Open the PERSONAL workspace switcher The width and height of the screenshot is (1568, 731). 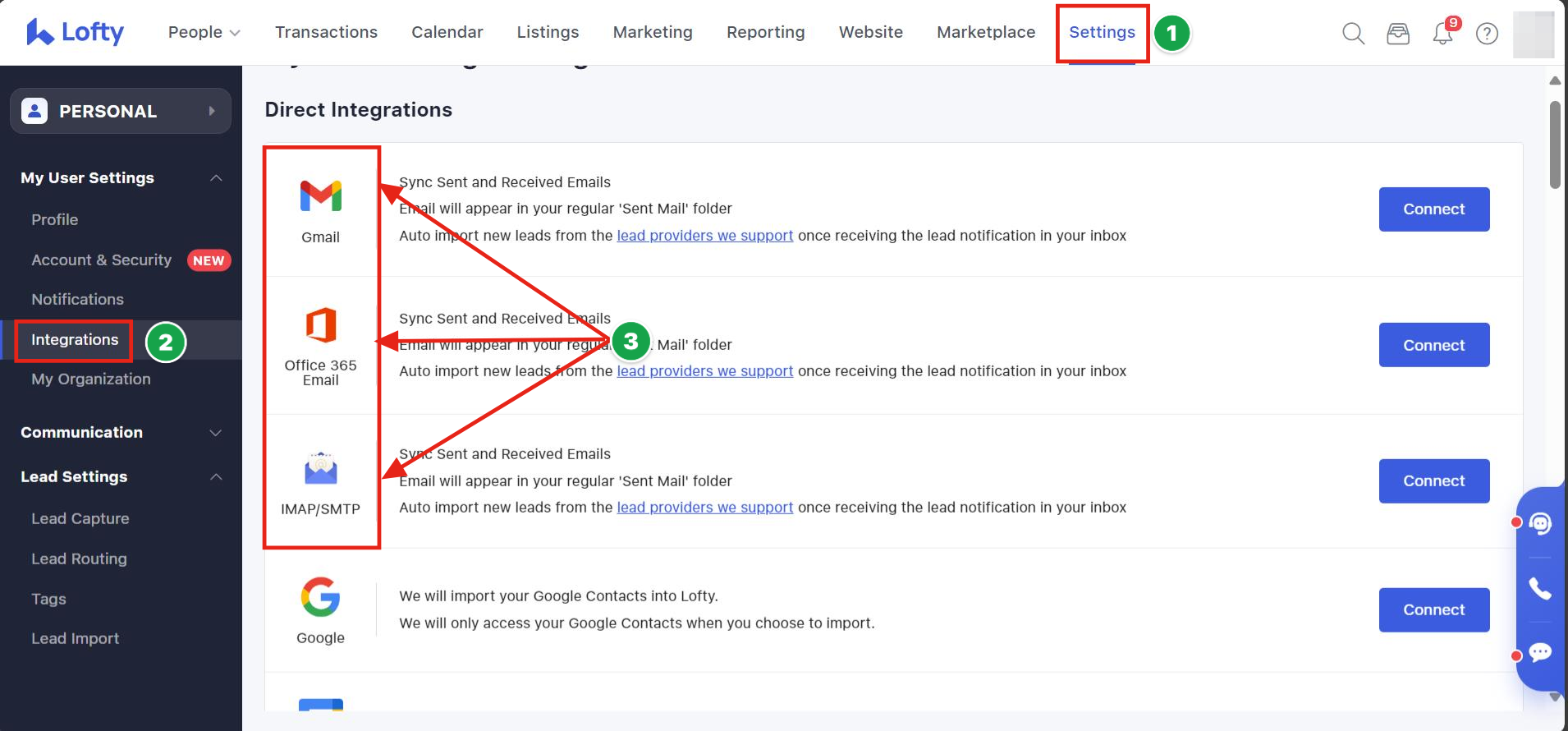(x=121, y=111)
